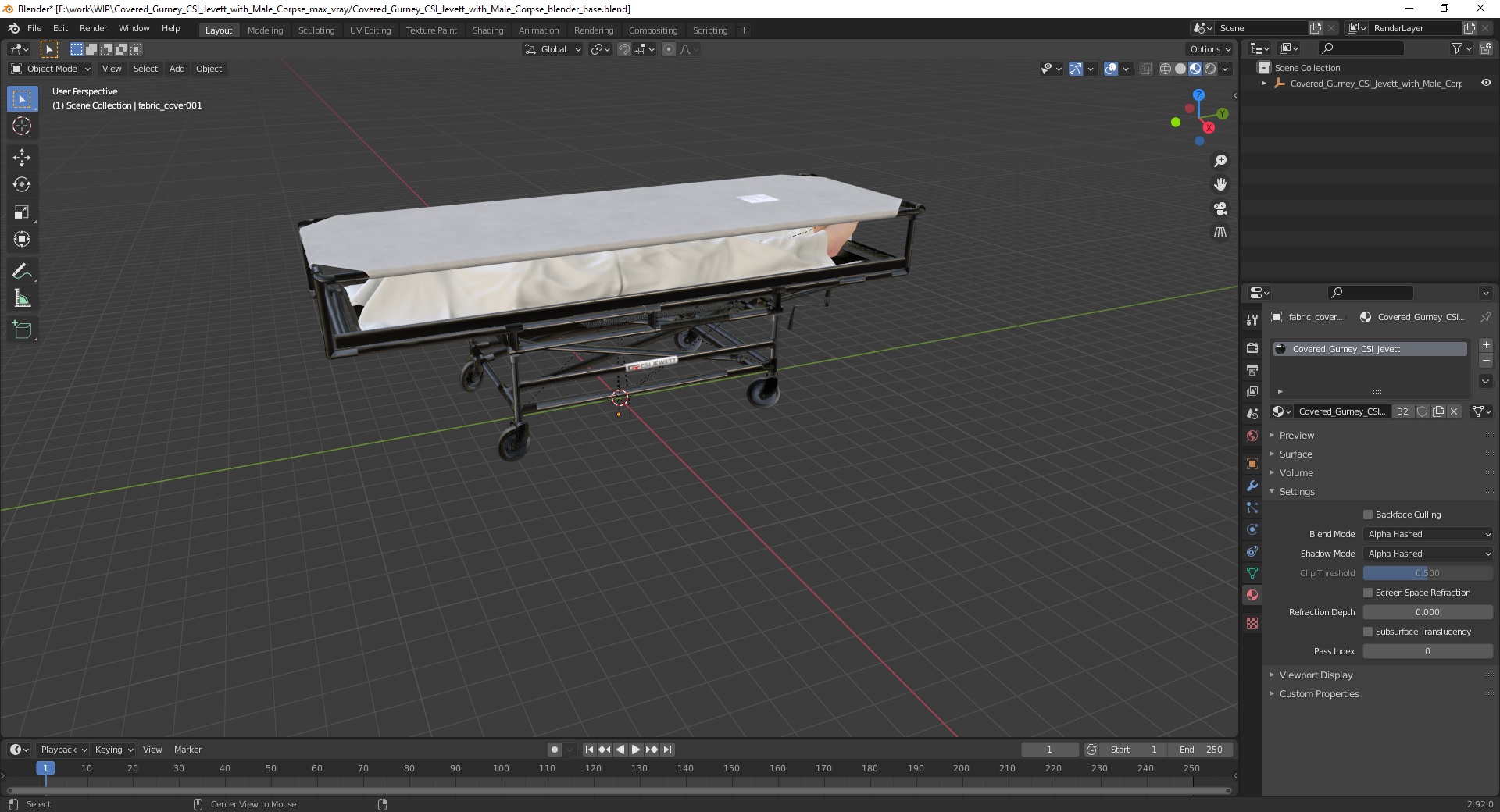1500x812 pixels.
Task: Open the timeline Playback popover
Action: tap(63, 750)
